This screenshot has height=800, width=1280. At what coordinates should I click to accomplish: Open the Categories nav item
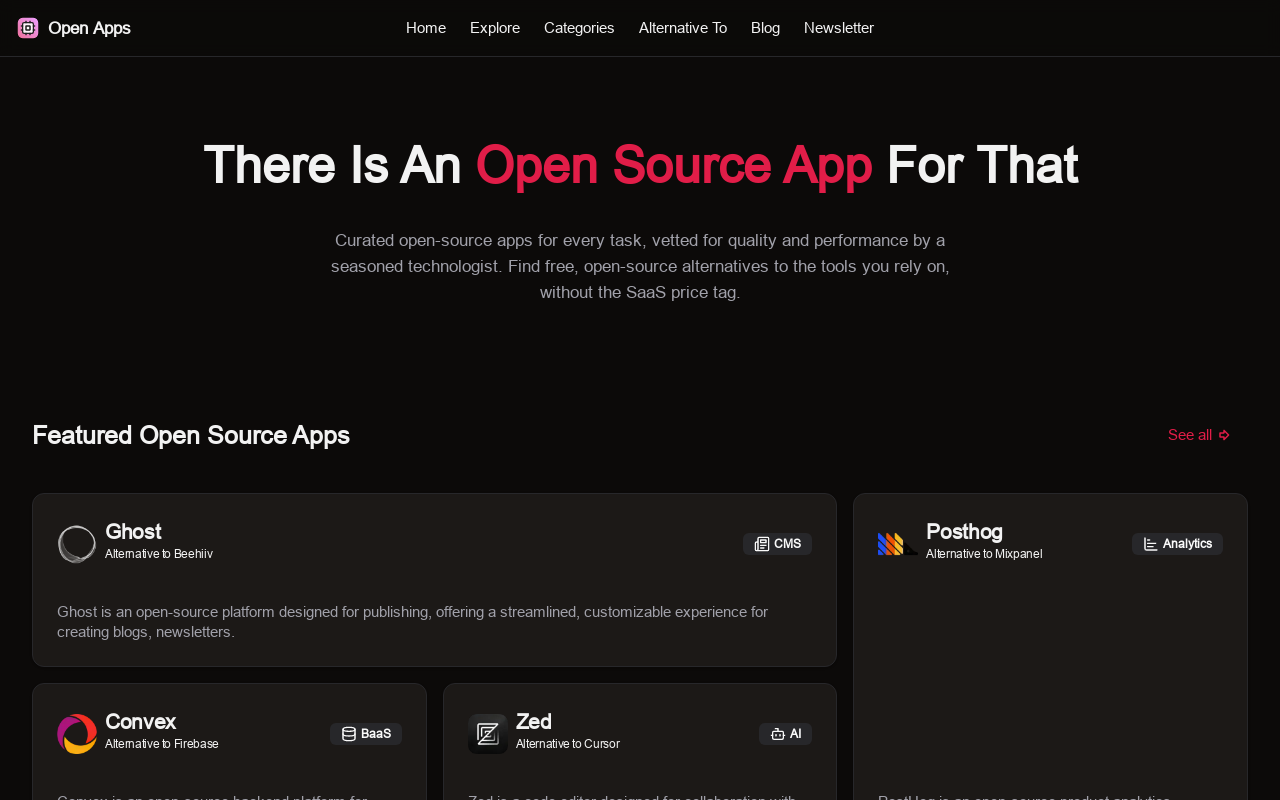click(579, 28)
